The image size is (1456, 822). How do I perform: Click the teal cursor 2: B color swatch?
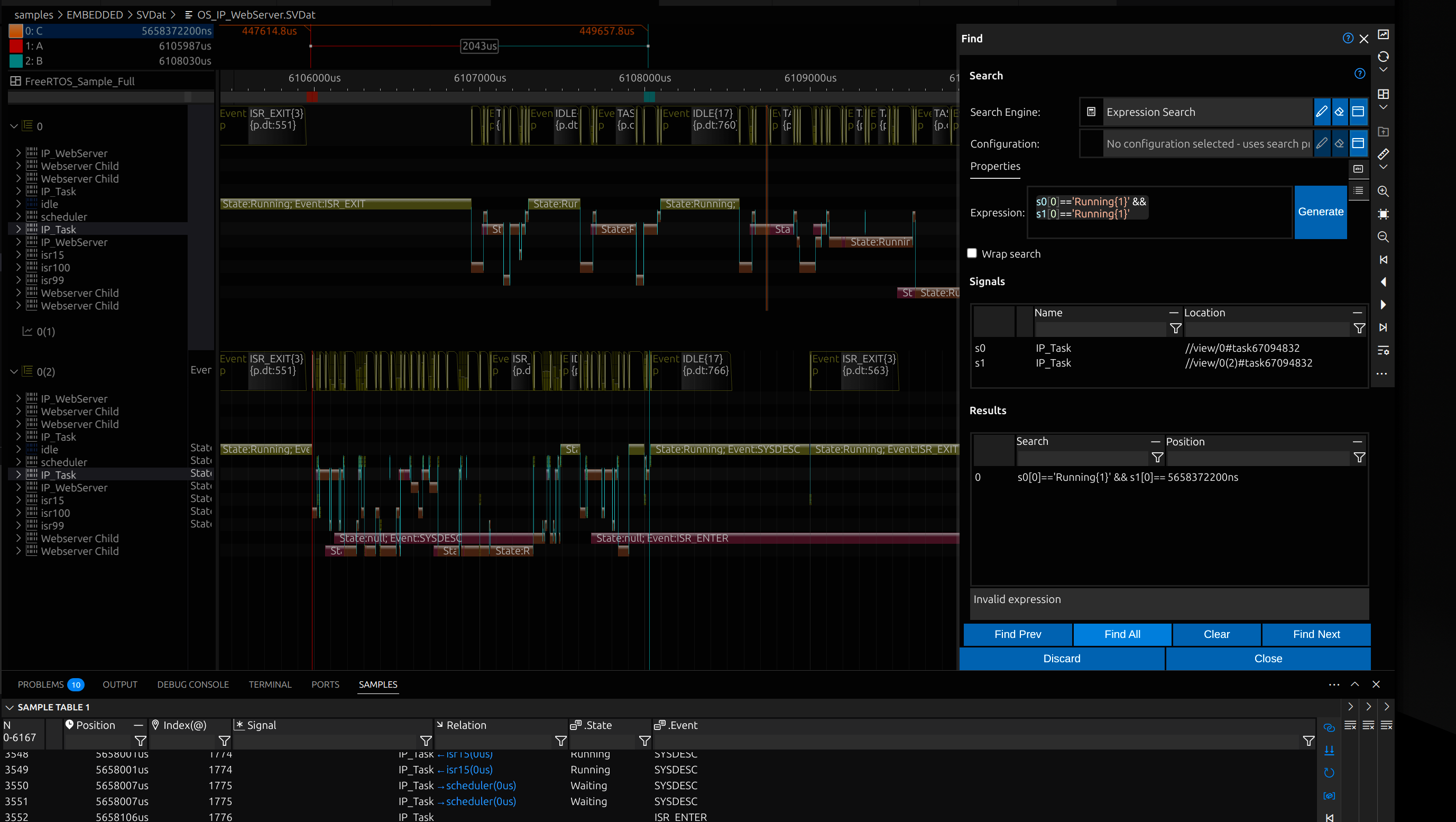tap(16, 60)
